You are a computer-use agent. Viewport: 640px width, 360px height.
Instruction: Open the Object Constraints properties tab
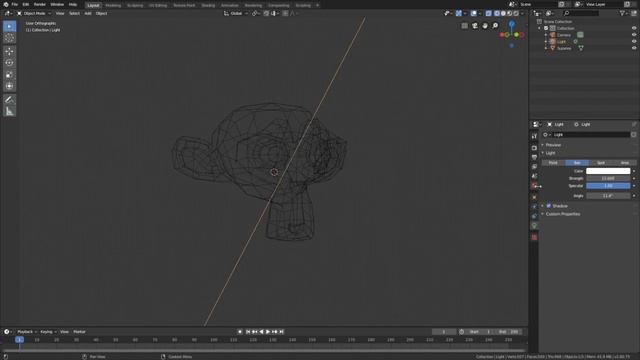pos(534,216)
